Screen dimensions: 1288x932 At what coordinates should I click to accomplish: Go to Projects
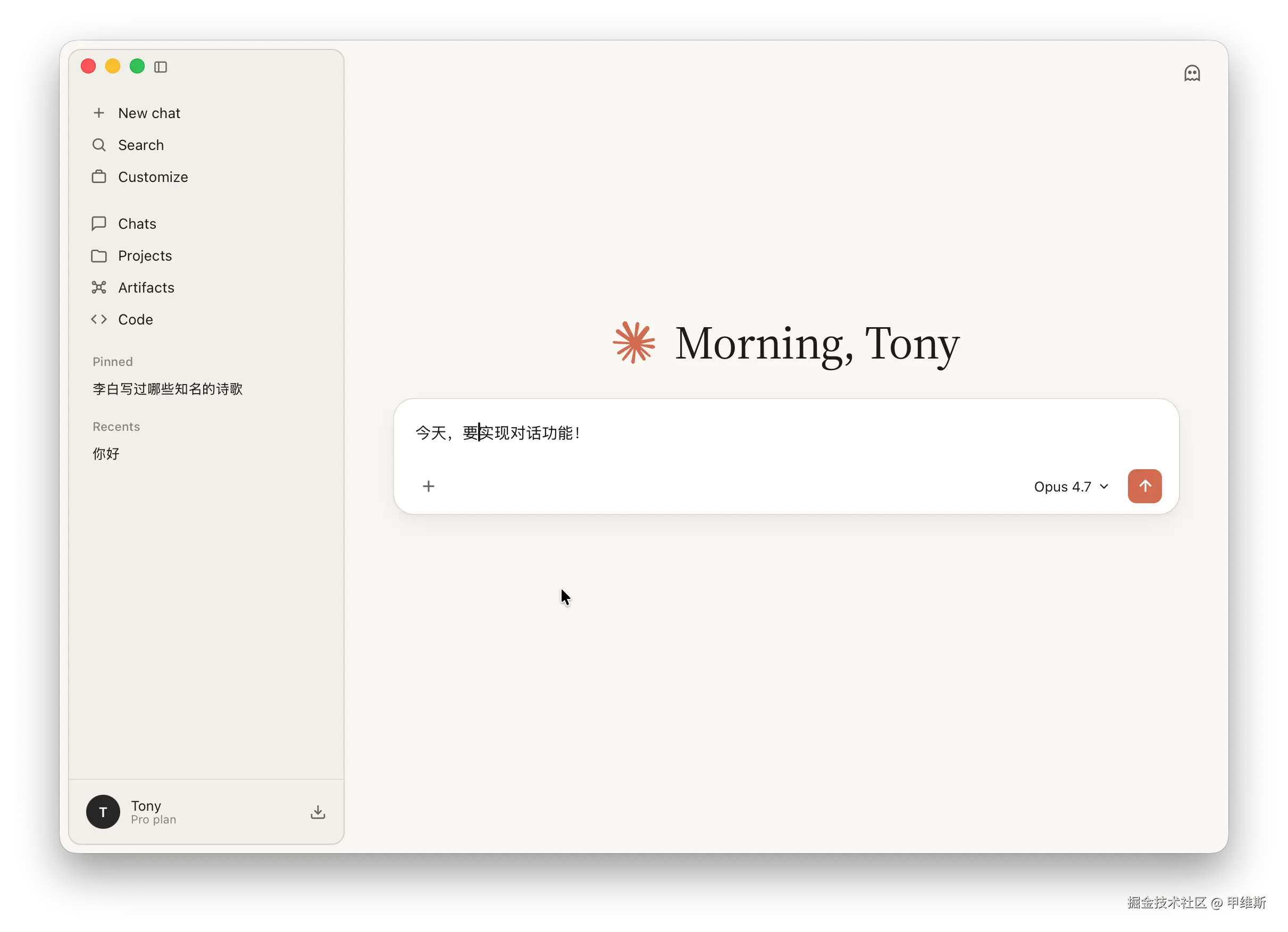point(144,255)
